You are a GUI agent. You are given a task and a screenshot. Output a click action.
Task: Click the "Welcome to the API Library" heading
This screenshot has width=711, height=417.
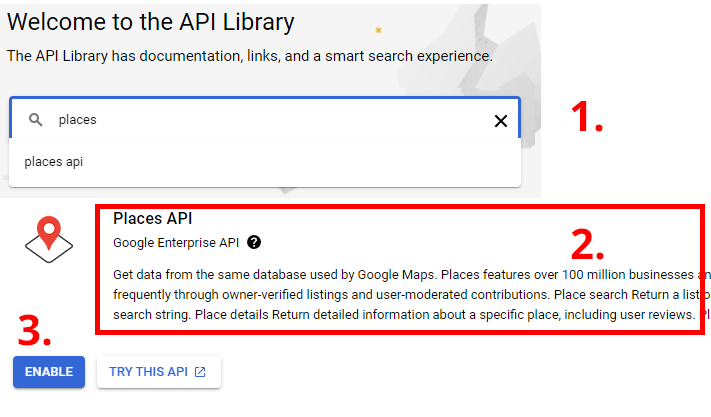click(x=151, y=20)
